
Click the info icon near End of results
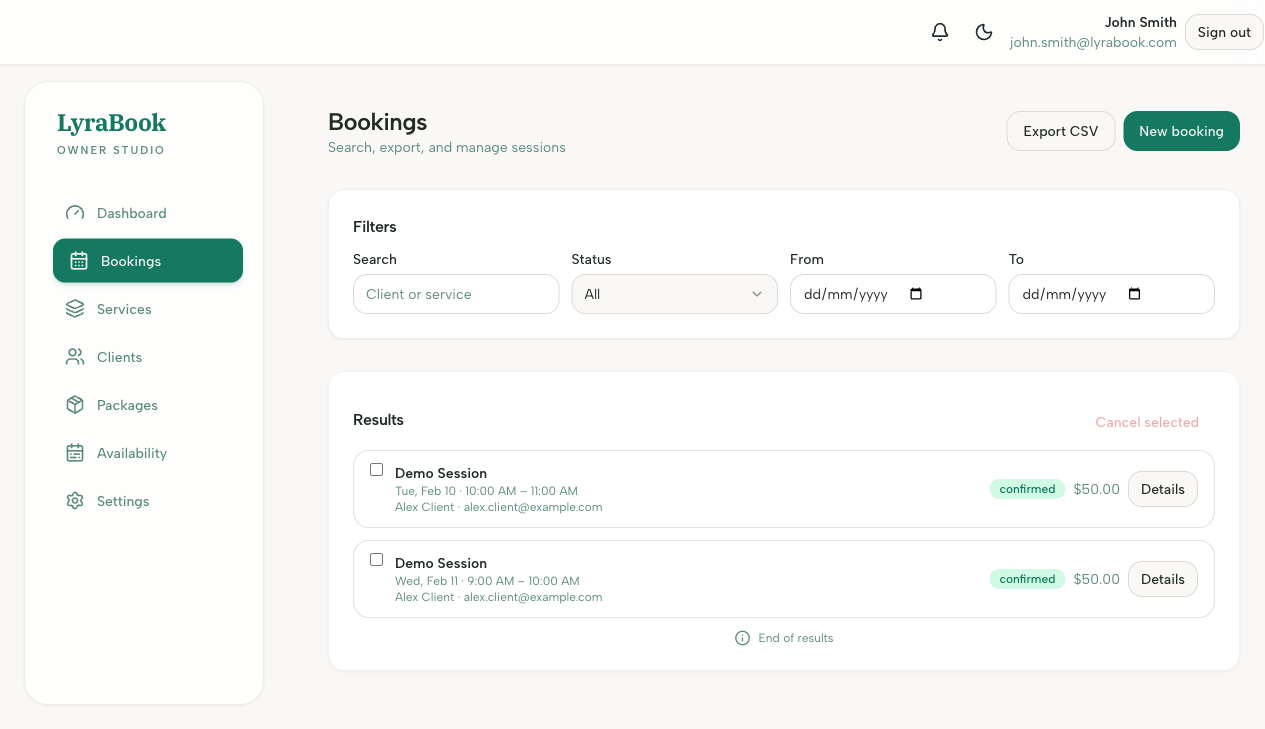tap(742, 638)
